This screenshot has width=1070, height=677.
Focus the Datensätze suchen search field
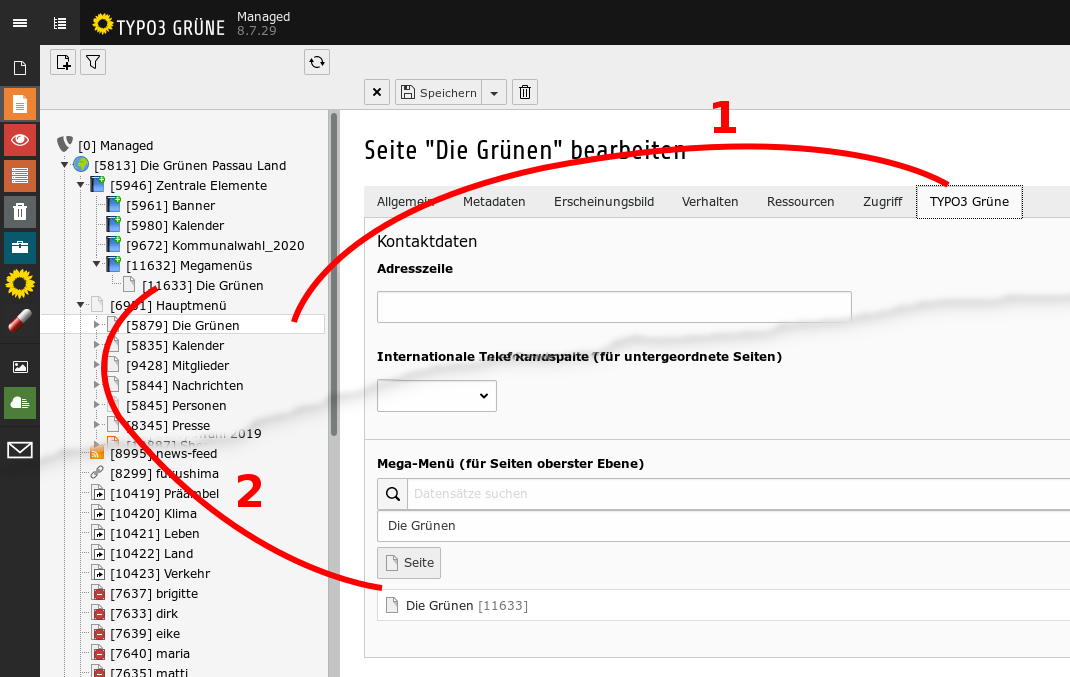point(738,493)
